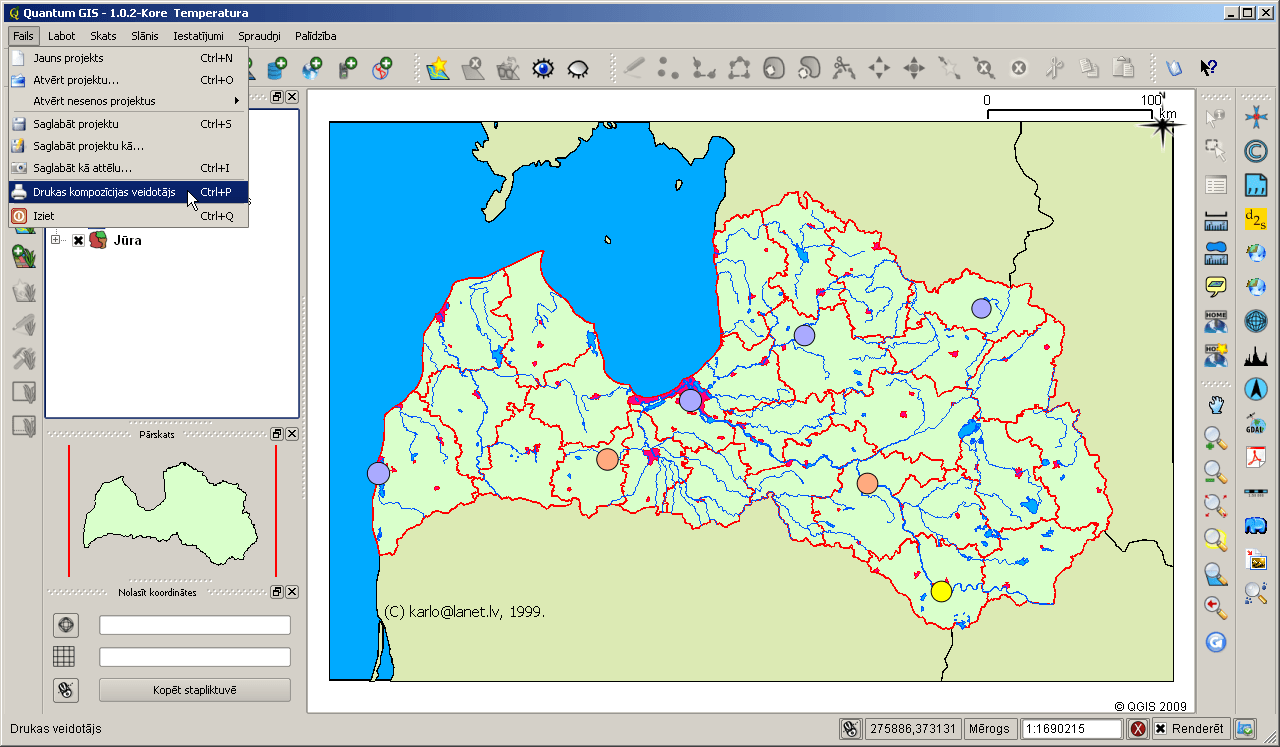Click the Kopēt starpliktuvē button

(195, 690)
